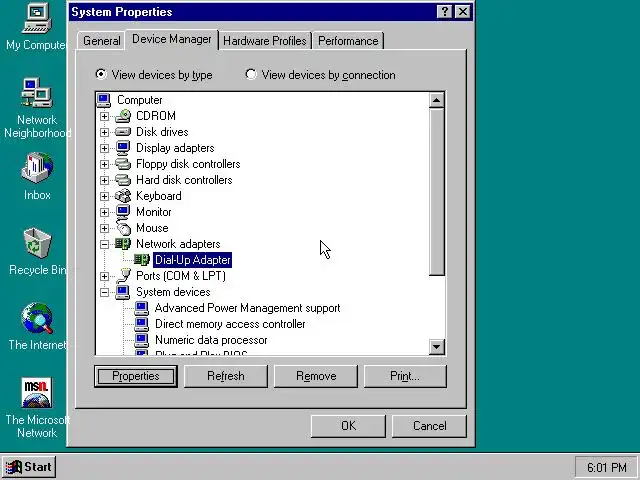This screenshot has width=640, height=480.
Task: Open the Start menu
Action: coord(29,467)
